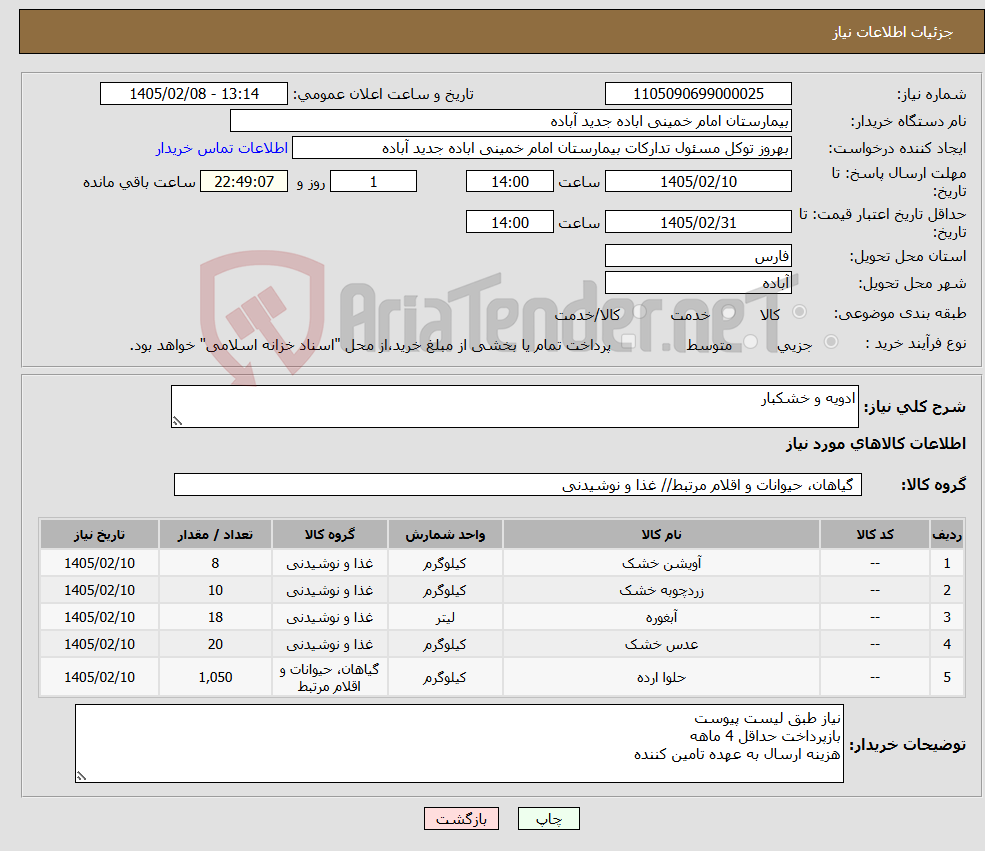Click the گیاهان، حیوانات و اقلام مرتبط group cell
985x851 pixels.
330,677
